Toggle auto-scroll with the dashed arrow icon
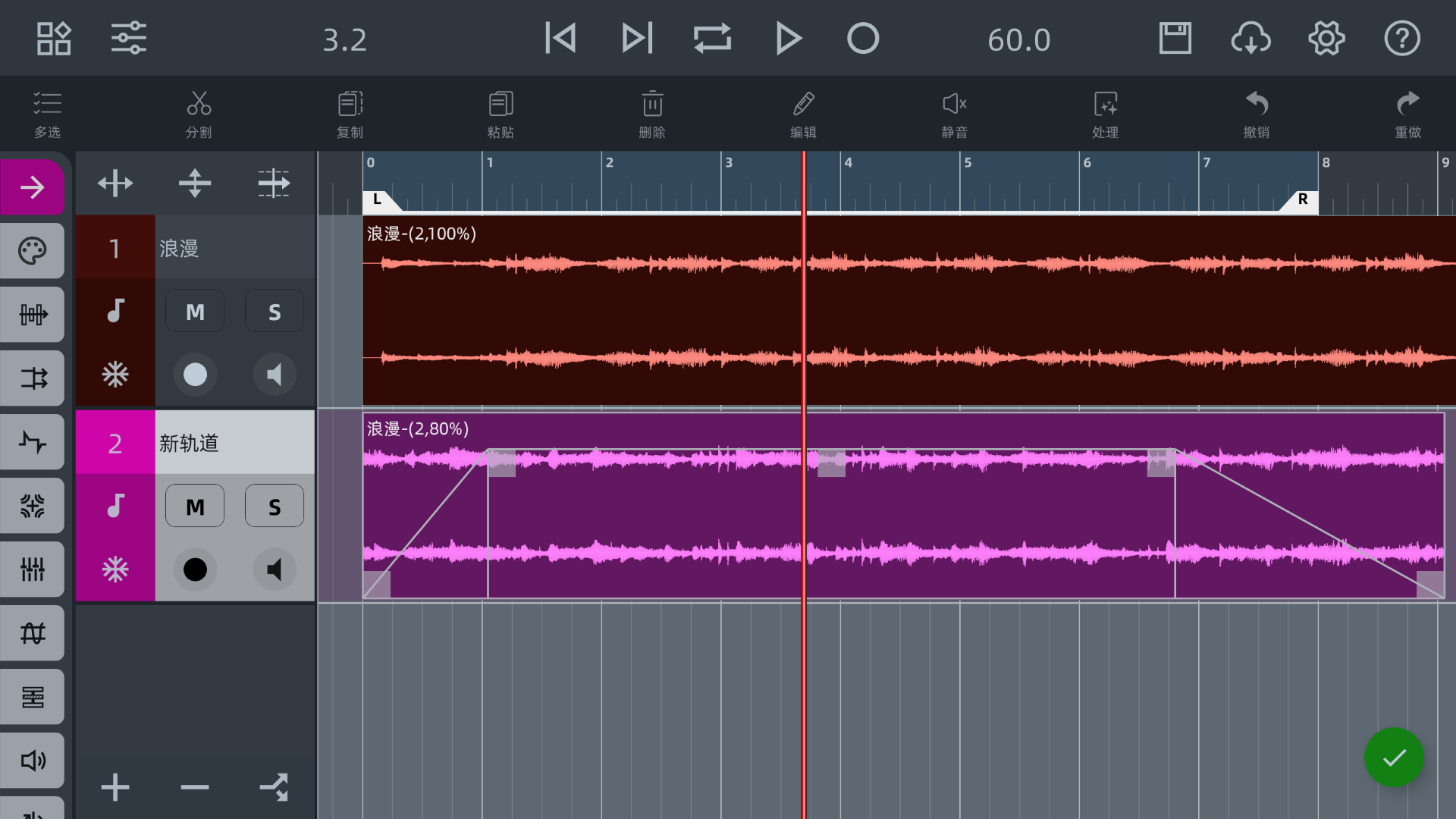Image resolution: width=1456 pixels, height=819 pixels. [274, 183]
